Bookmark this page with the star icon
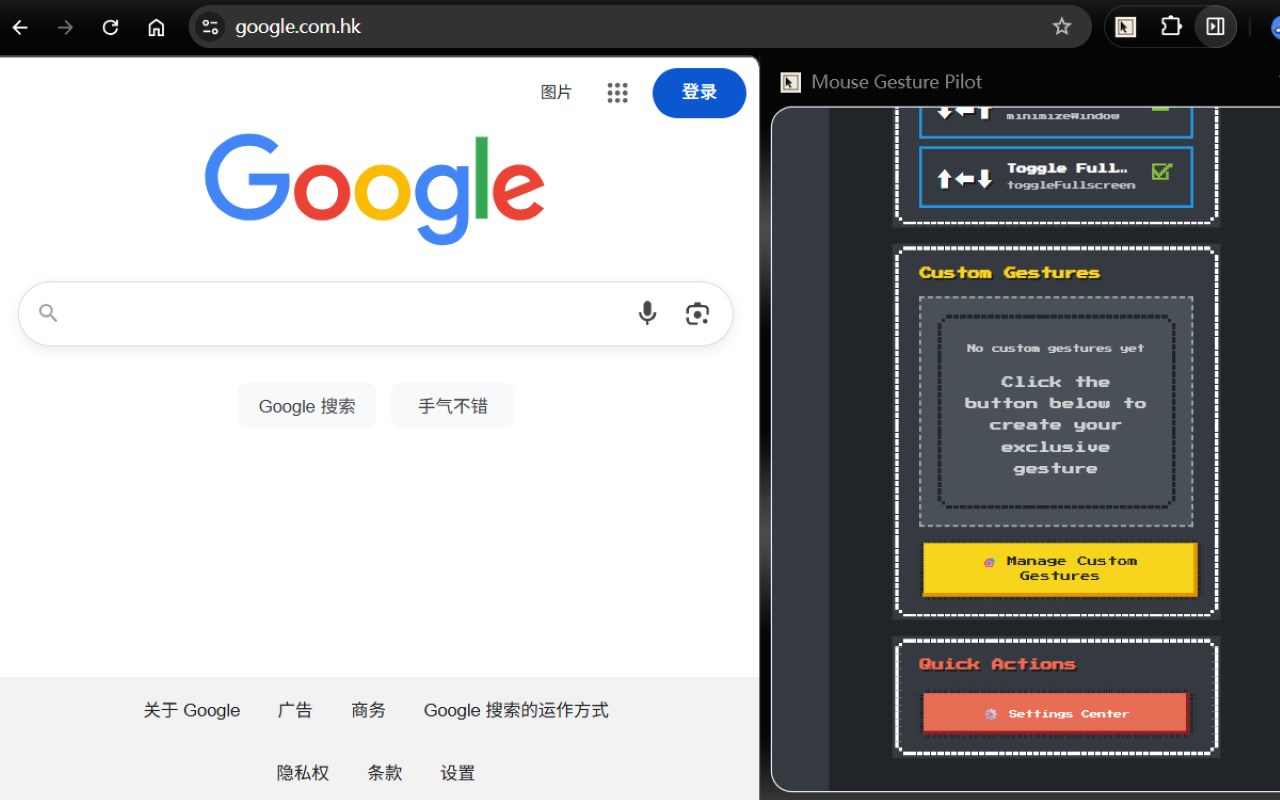 click(x=1062, y=27)
